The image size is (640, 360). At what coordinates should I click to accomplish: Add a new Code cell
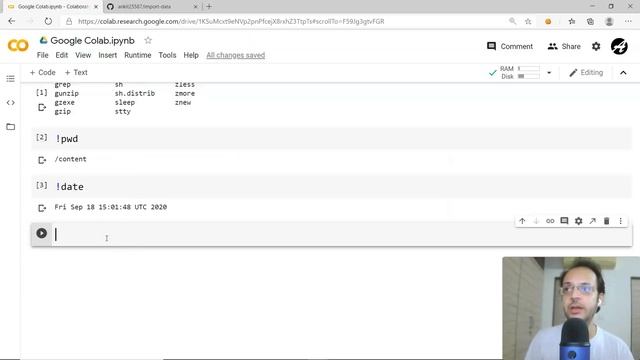pos(42,72)
